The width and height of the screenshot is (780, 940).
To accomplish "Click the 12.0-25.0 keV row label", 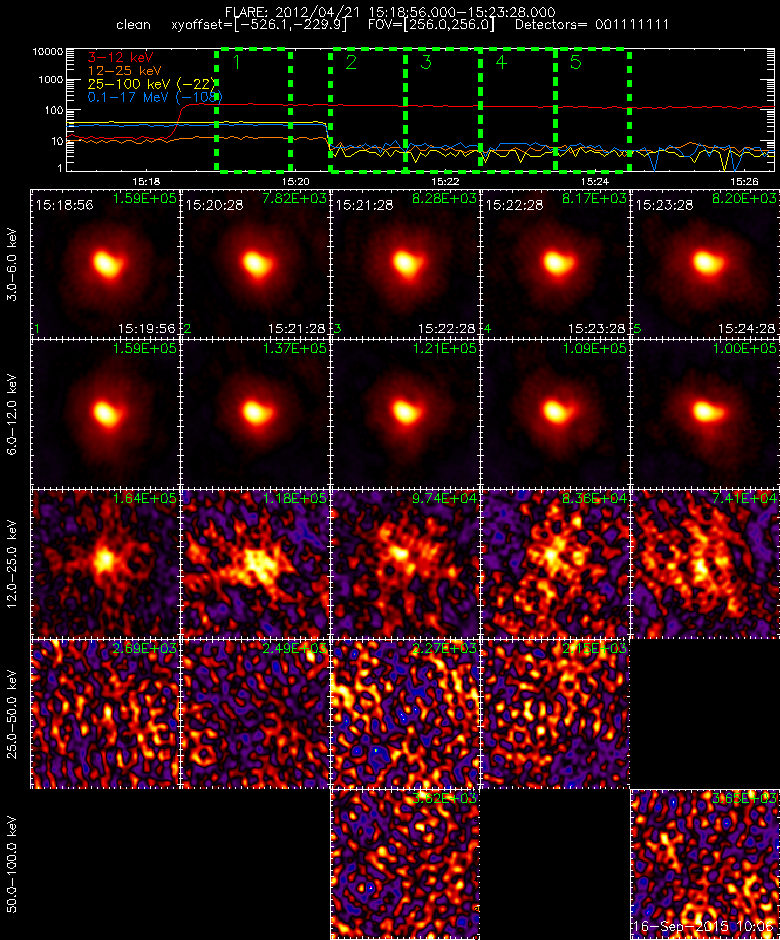I will (x=12, y=564).
